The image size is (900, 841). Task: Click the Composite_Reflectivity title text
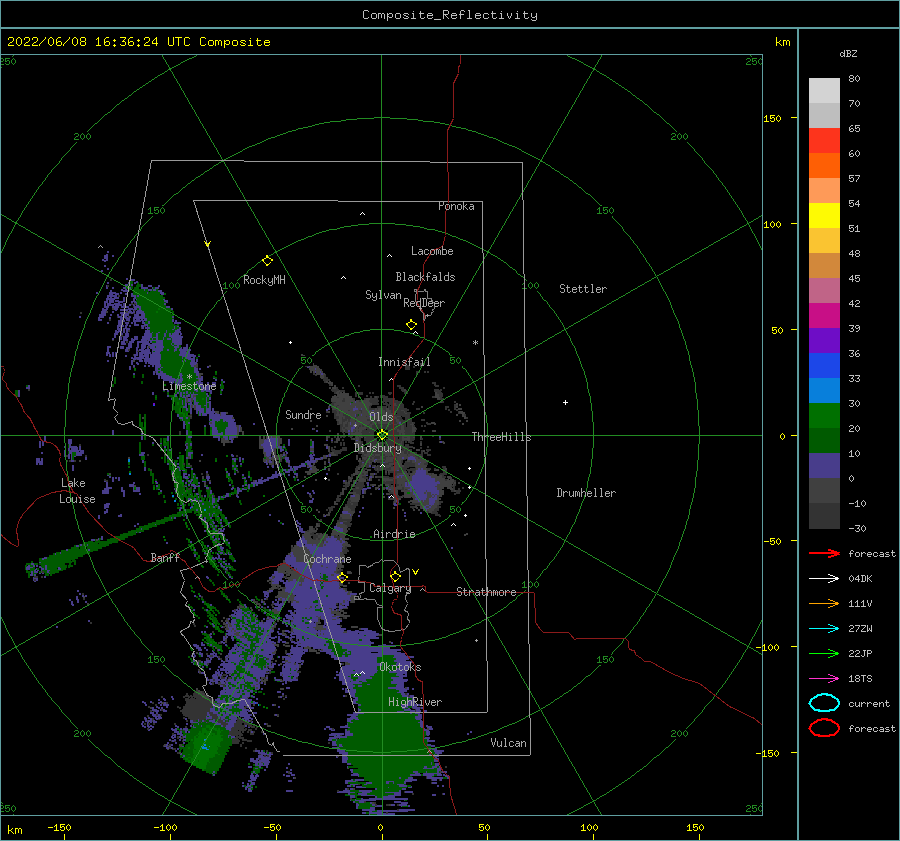coord(450,15)
